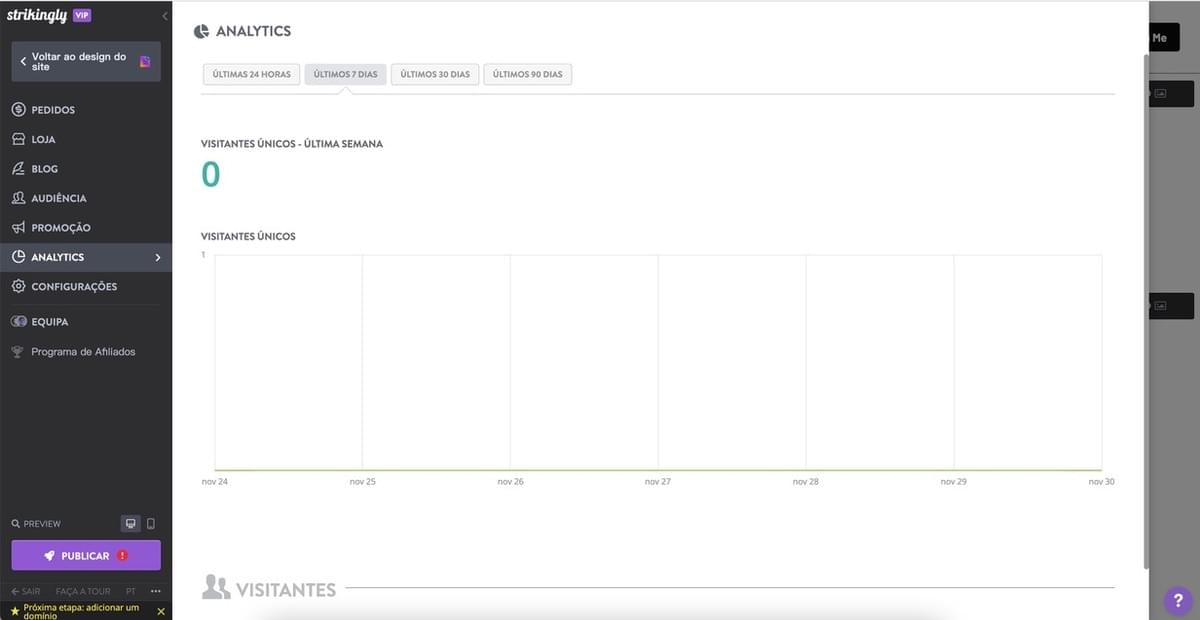Click the nov 26 axis label
The width and height of the screenshot is (1200, 620).
pos(510,482)
